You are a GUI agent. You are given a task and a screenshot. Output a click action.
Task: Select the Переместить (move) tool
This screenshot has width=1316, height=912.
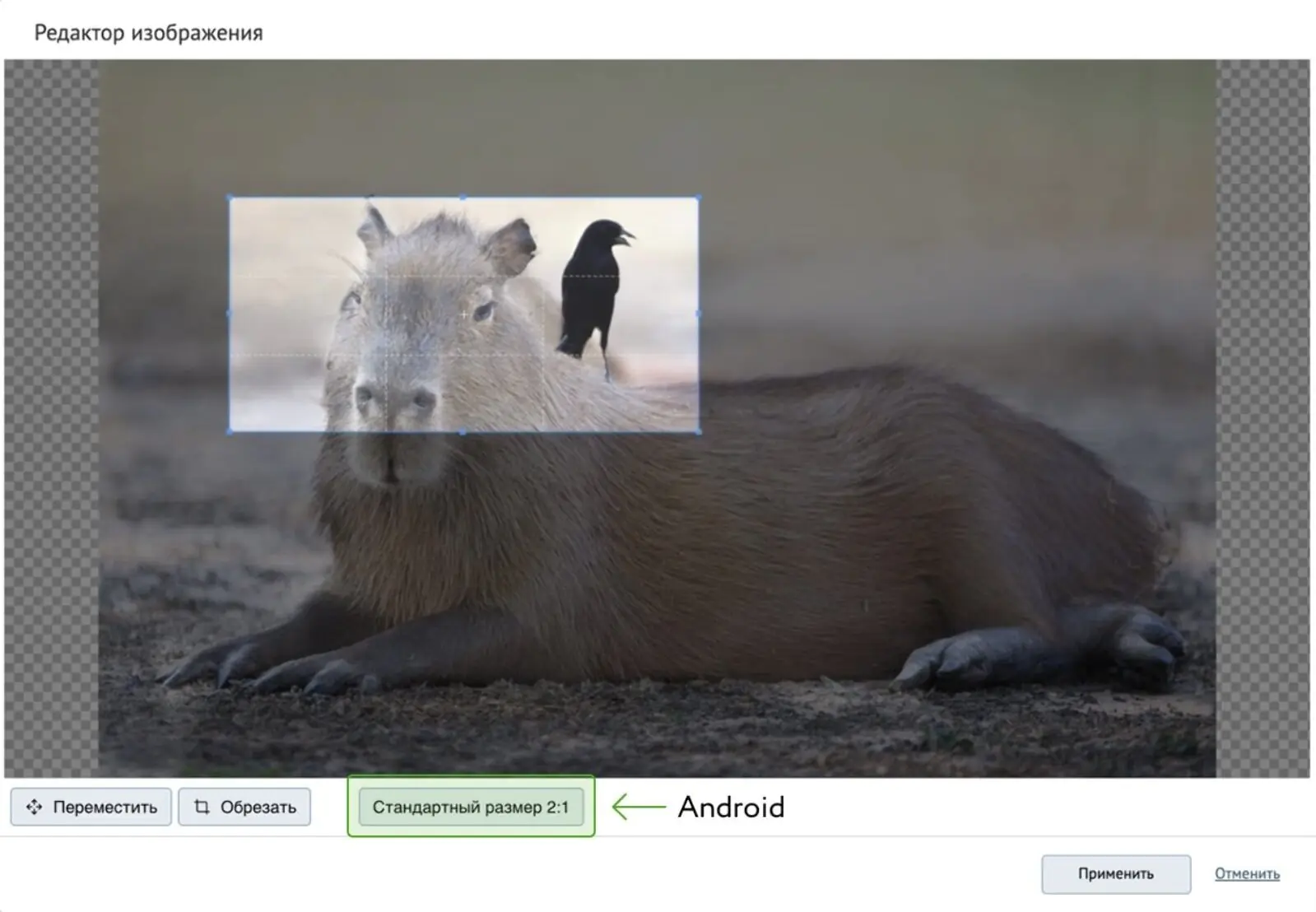[x=91, y=807]
